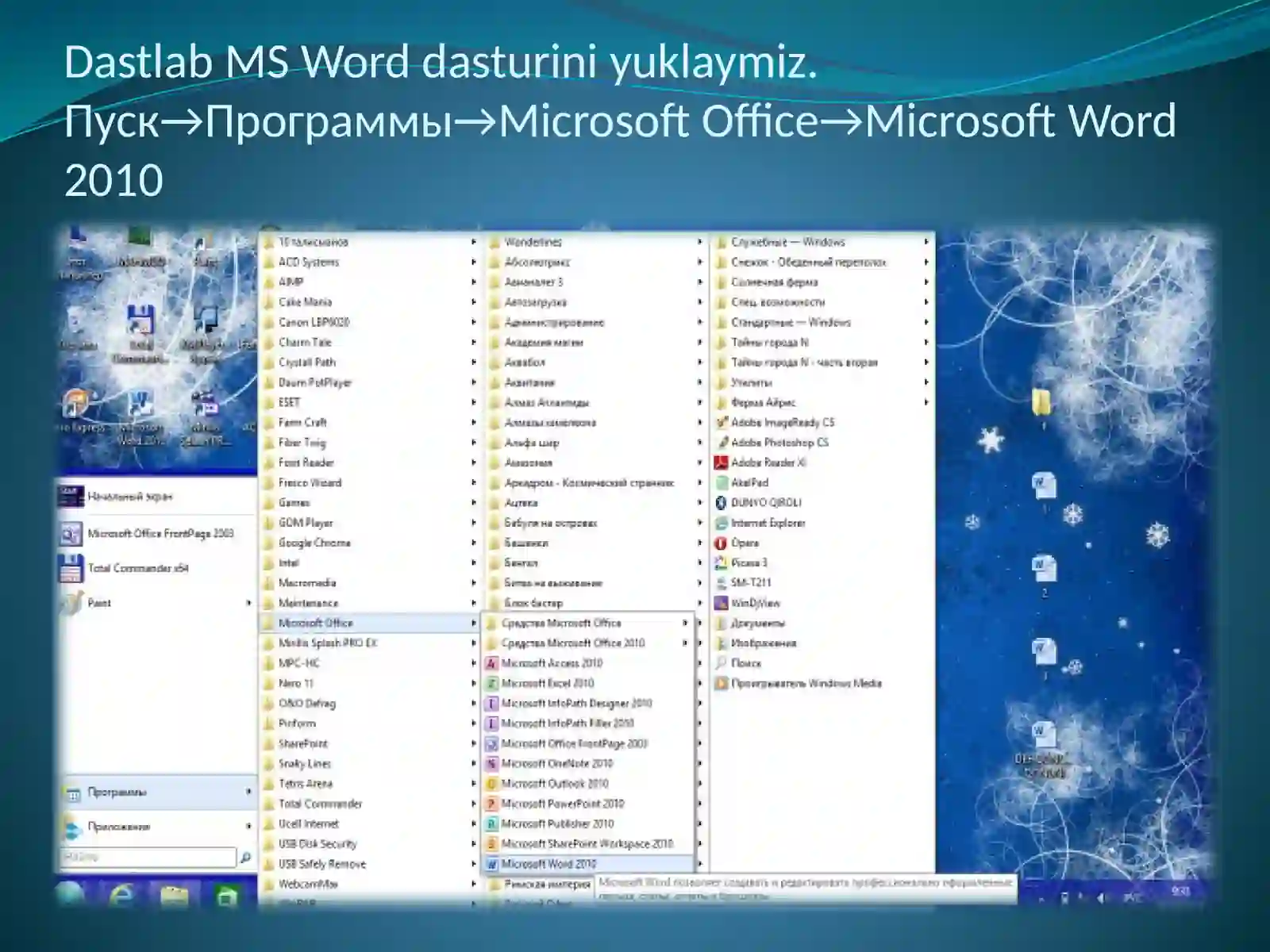Open Microsoft InfoPath Designer 2010
The height and width of the screenshot is (952, 1270).
[587, 703]
